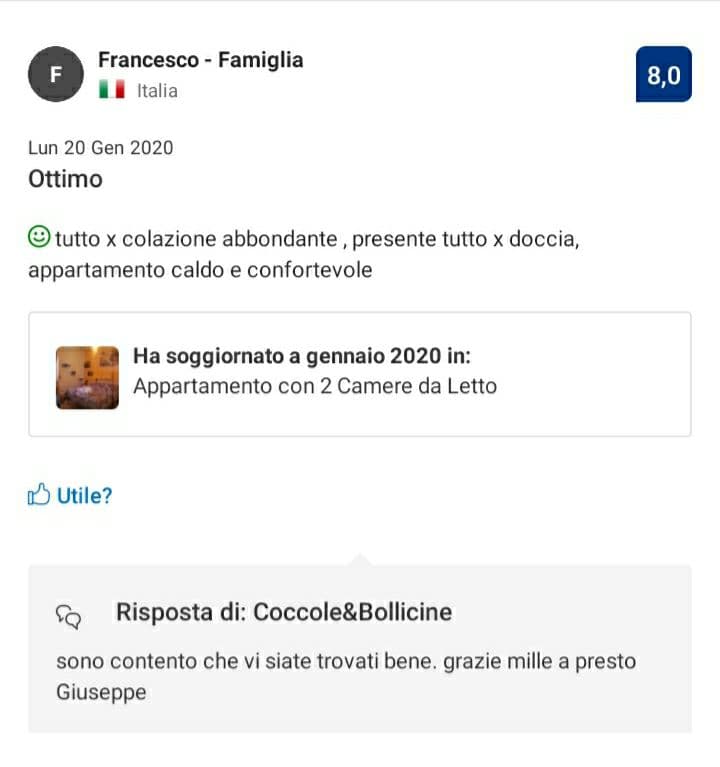This screenshot has width=720, height=767.
Task: Click the stayed-in room information card
Action: click(x=360, y=374)
